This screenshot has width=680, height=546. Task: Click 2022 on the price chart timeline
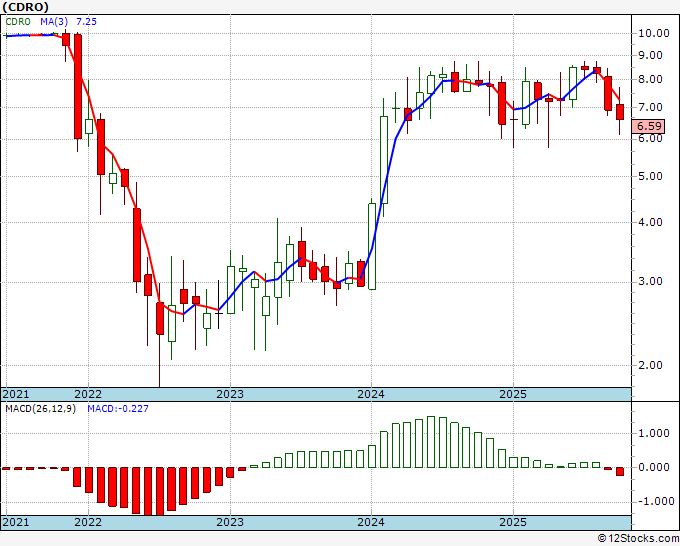click(x=88, y=394)
